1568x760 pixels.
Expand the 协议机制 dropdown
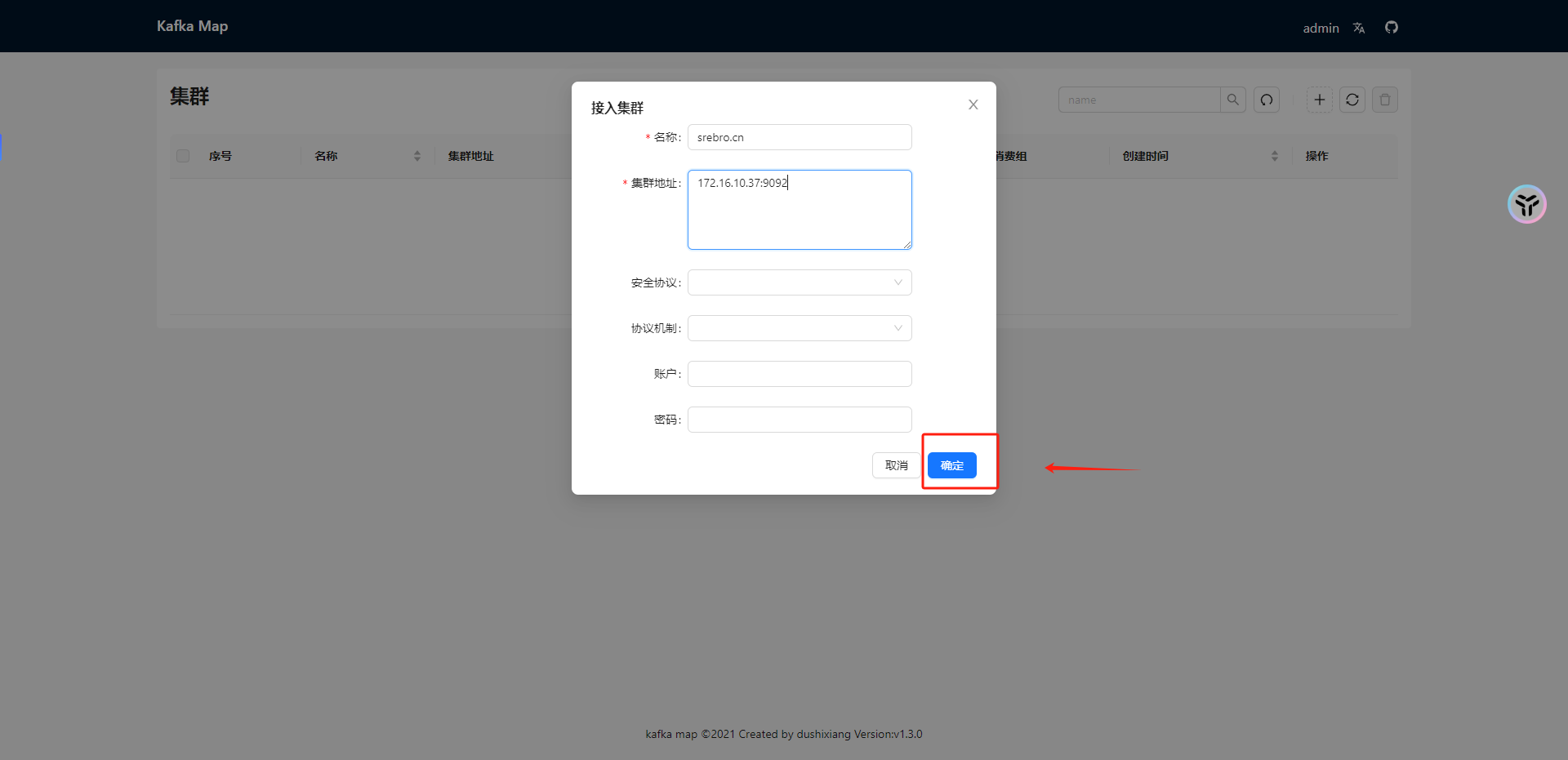click(800, 328)
